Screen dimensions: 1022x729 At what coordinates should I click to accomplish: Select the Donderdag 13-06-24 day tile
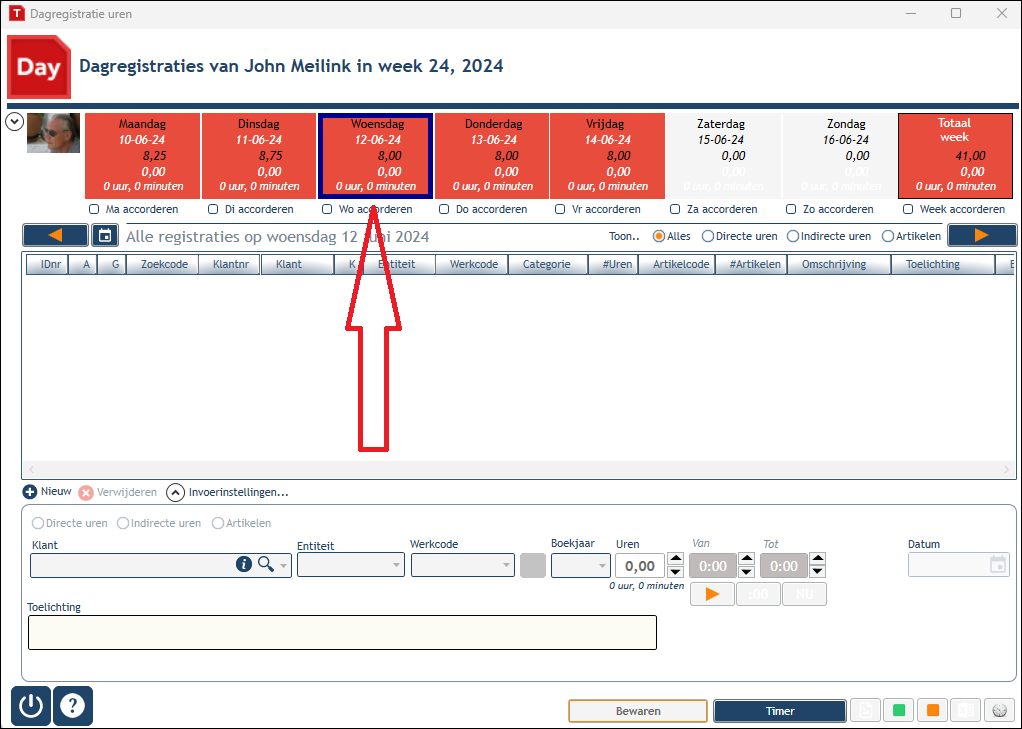[492, 156]
